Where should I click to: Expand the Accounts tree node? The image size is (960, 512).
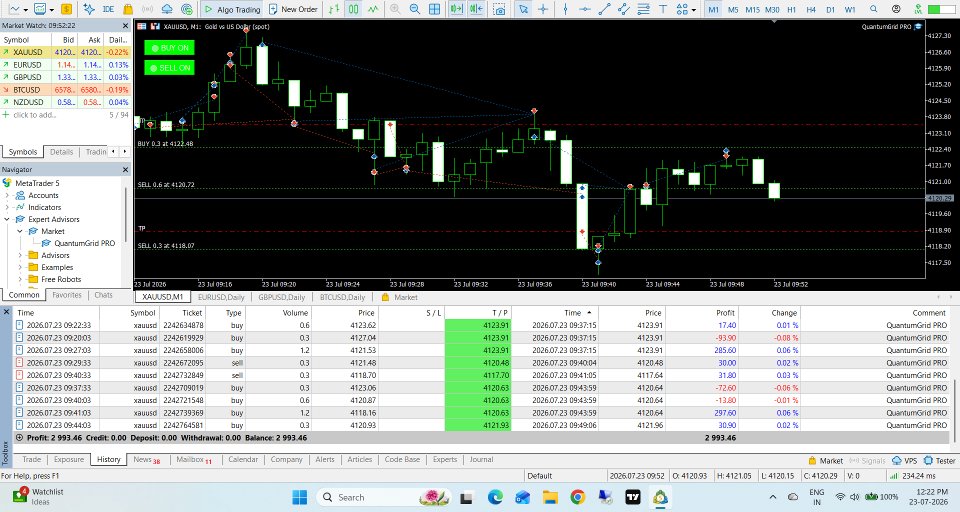7,195
